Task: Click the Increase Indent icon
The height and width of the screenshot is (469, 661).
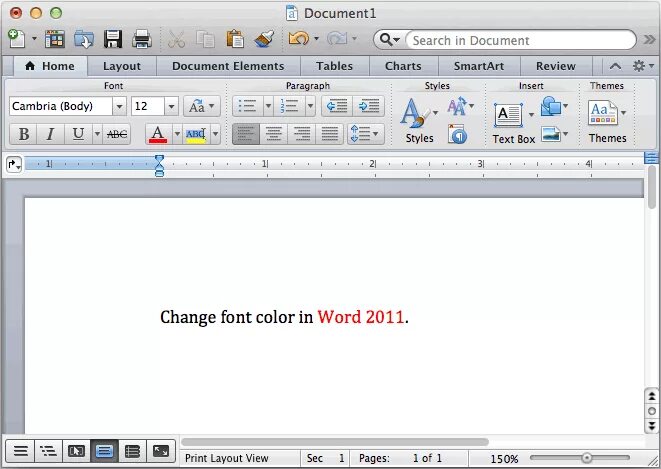Action: 369,106
